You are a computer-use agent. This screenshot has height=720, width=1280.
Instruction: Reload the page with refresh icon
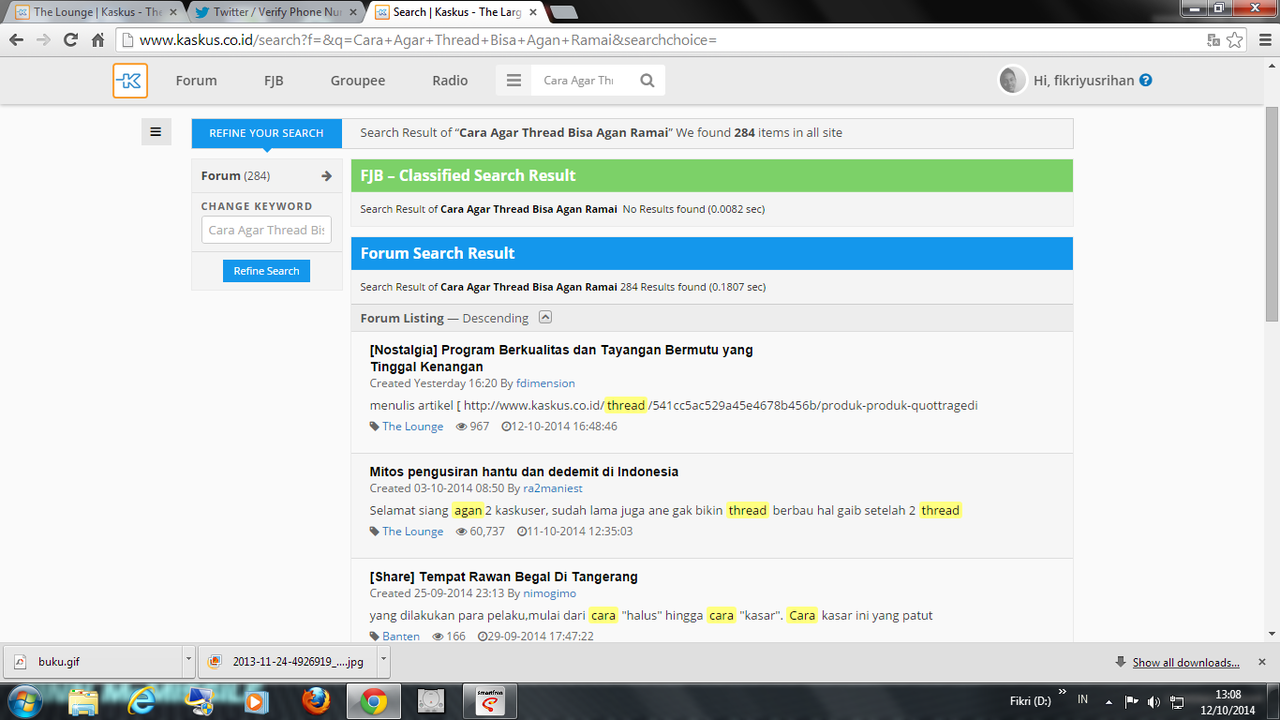[70, 40]
